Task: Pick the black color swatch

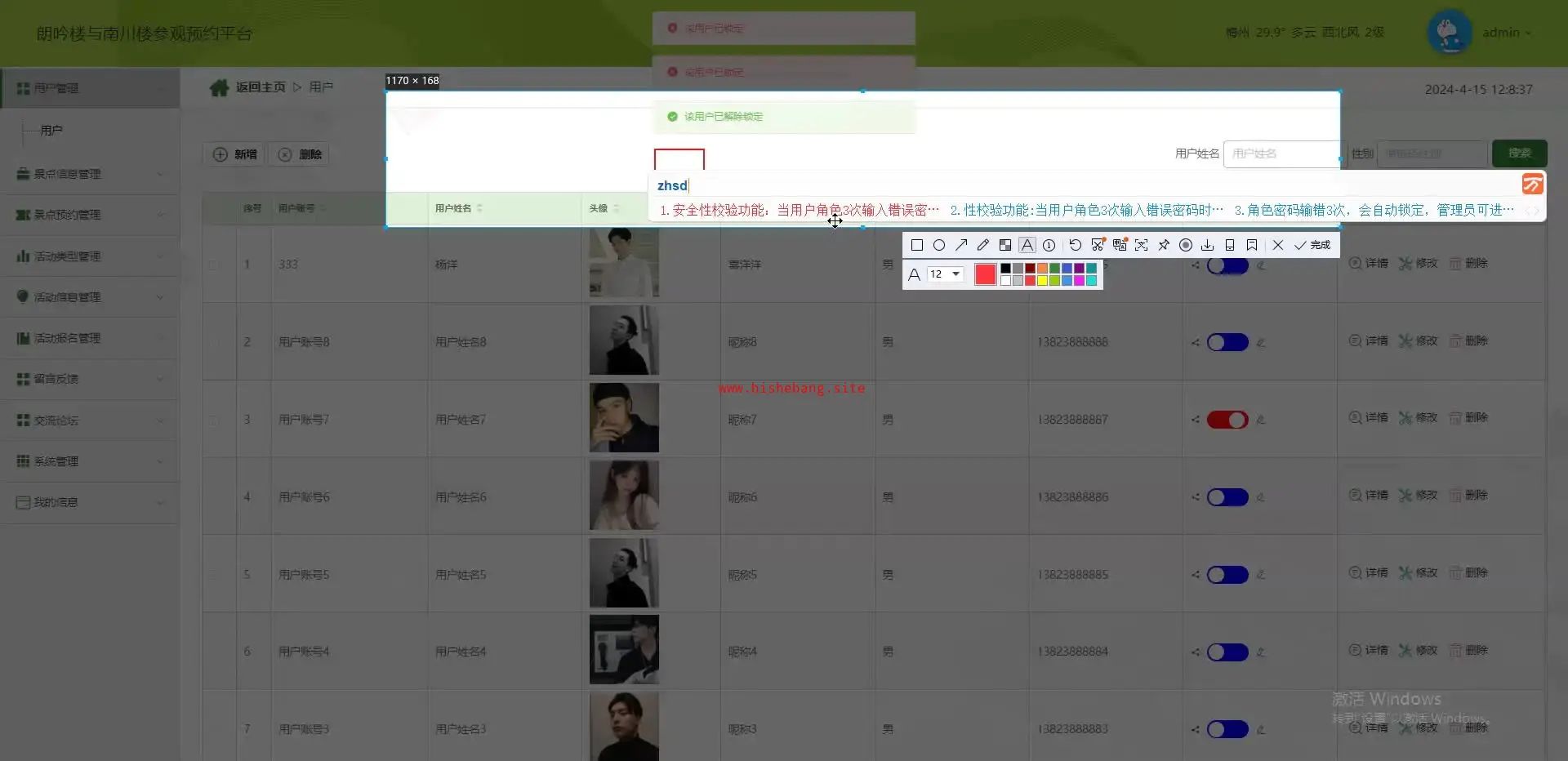Action: click(1005, 268)
